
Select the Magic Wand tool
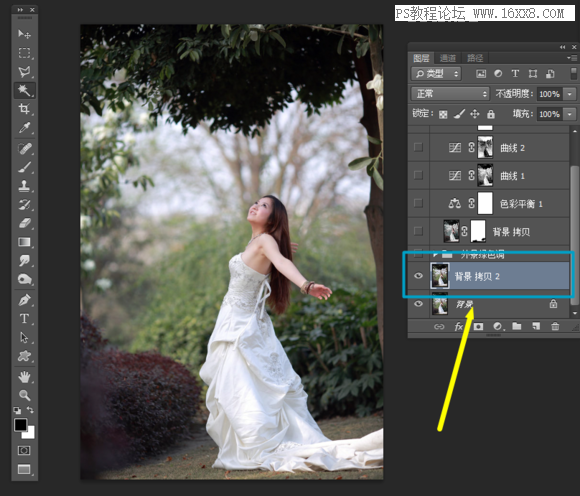(24, 90)
